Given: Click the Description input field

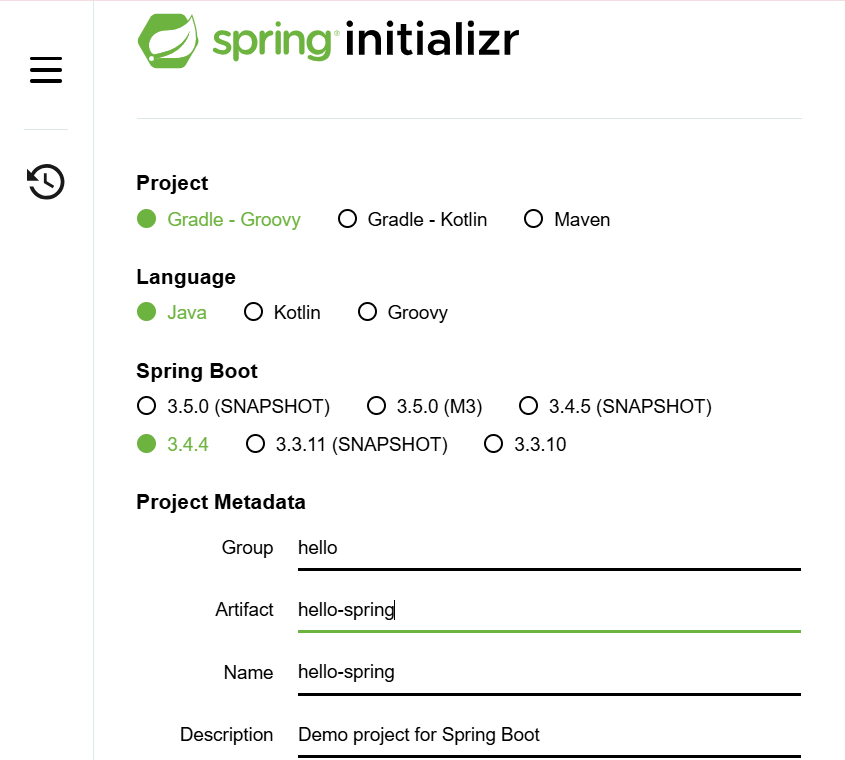Looking at the screenshot, I should tap(549, 735).
